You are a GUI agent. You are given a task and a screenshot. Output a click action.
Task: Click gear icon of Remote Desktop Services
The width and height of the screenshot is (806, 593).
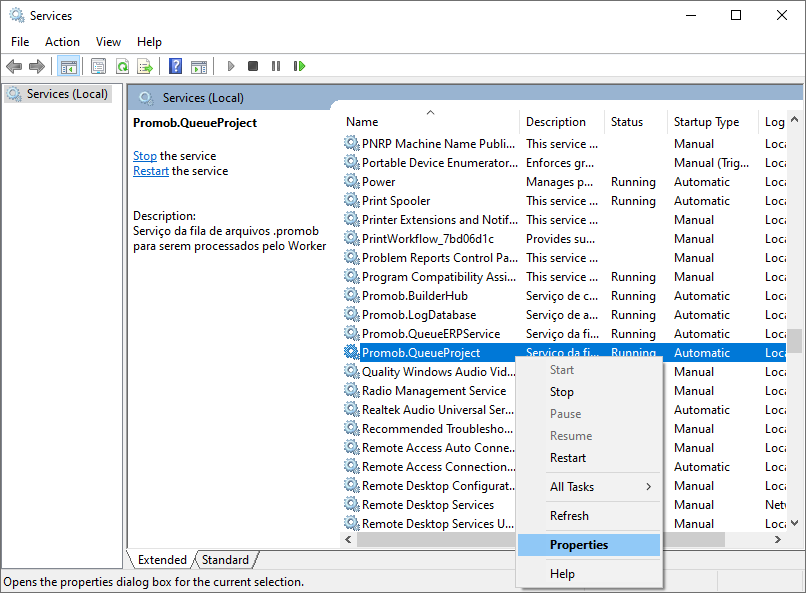pos(352,505)
